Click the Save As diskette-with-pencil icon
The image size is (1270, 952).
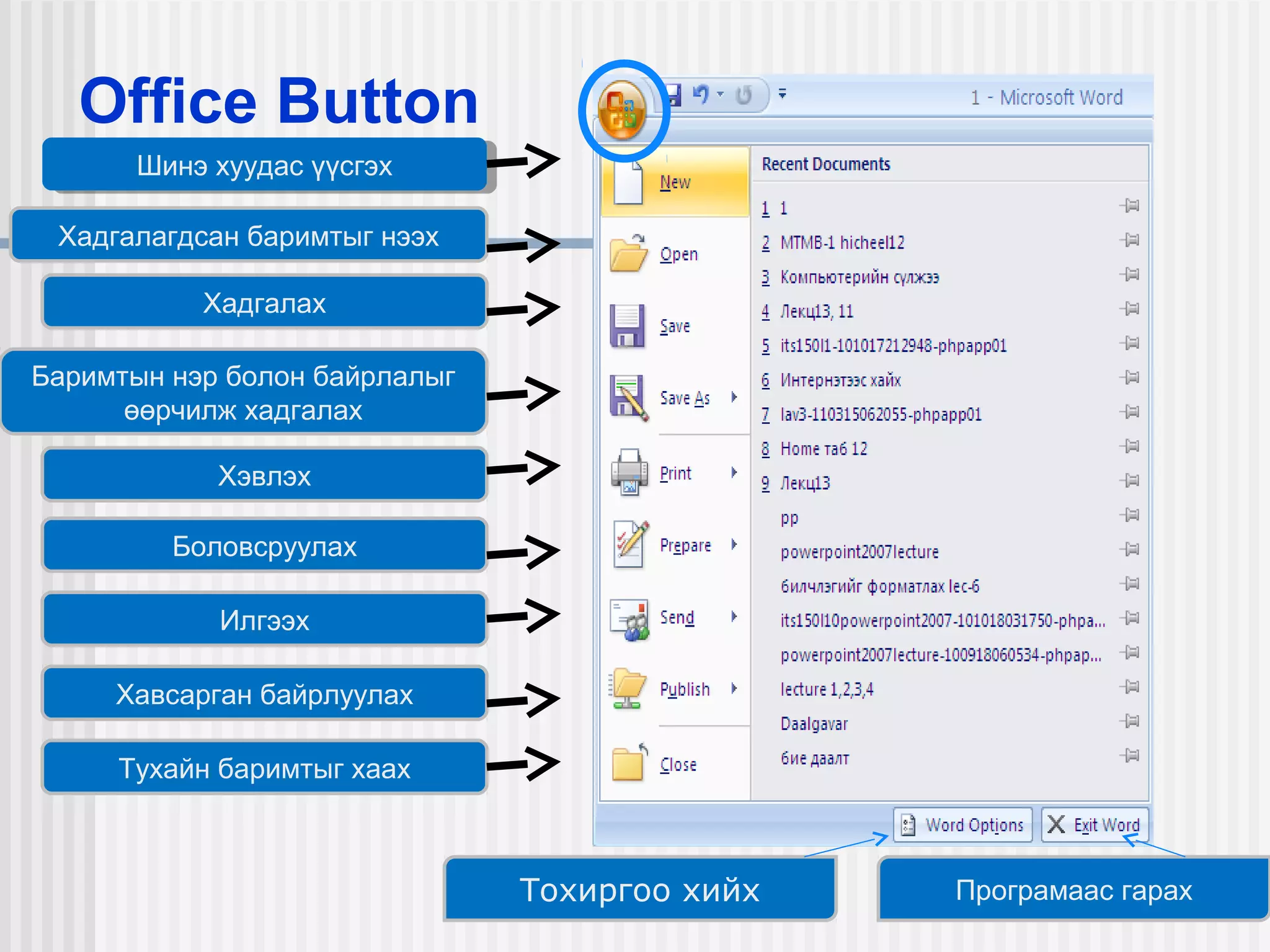point(629,398)
